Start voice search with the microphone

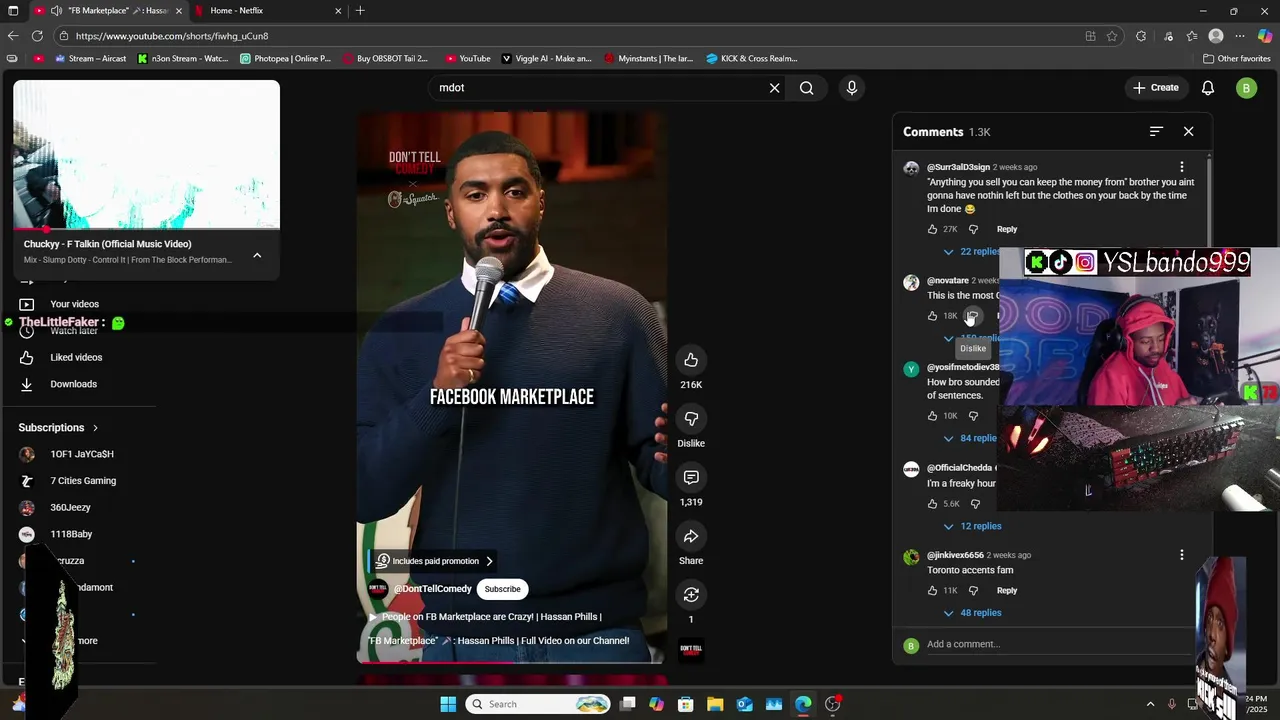tap(852, 88)
